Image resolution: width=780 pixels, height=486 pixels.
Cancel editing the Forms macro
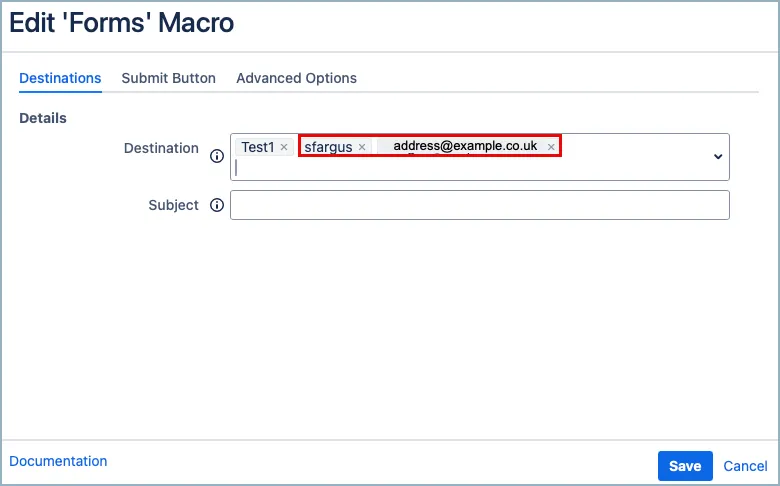click(745, 466)
